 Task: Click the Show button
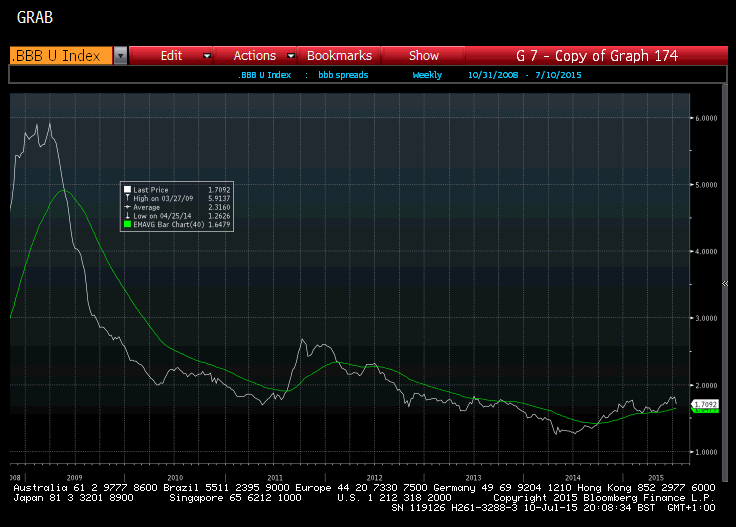coord(423,56)
